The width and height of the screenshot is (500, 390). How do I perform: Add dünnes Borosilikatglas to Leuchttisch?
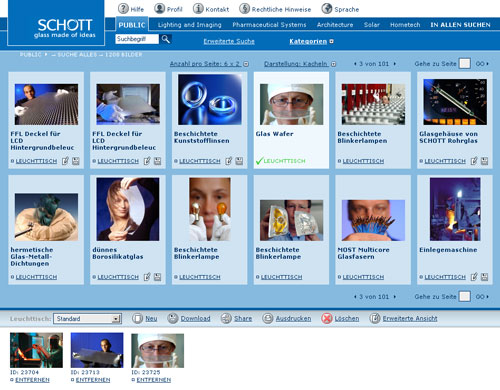pyautogui.click(x=118, y=277)
